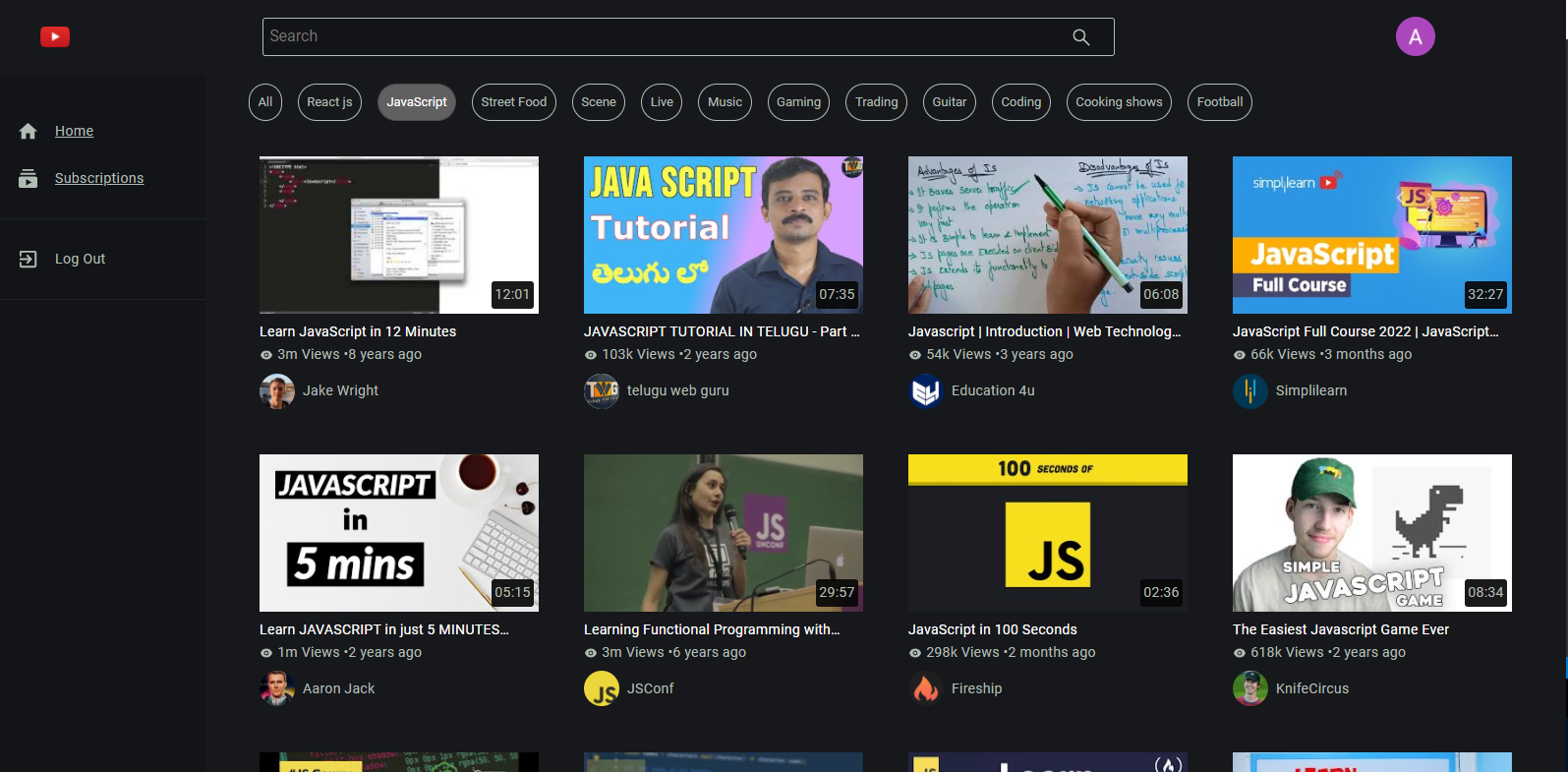This screenshot has height=772, width=1568.
Task: Open title 'Learn JavaScript in 12 Minutes'
Action: coord(358,331)
